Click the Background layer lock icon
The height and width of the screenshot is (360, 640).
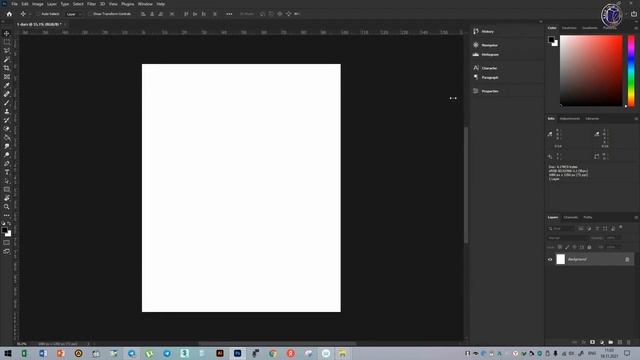pos(627,259)
